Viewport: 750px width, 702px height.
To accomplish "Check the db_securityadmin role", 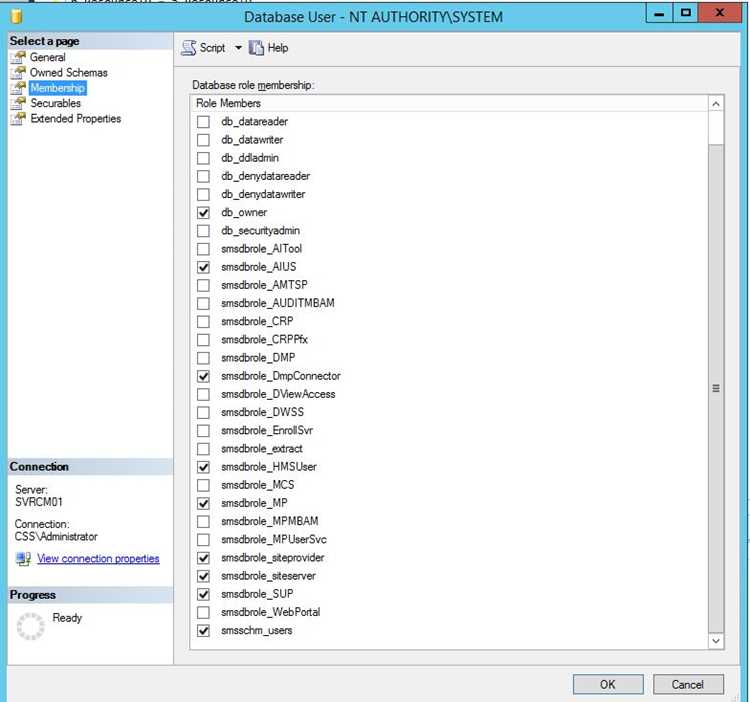I will pyautogui.click(x=203, y=230).
